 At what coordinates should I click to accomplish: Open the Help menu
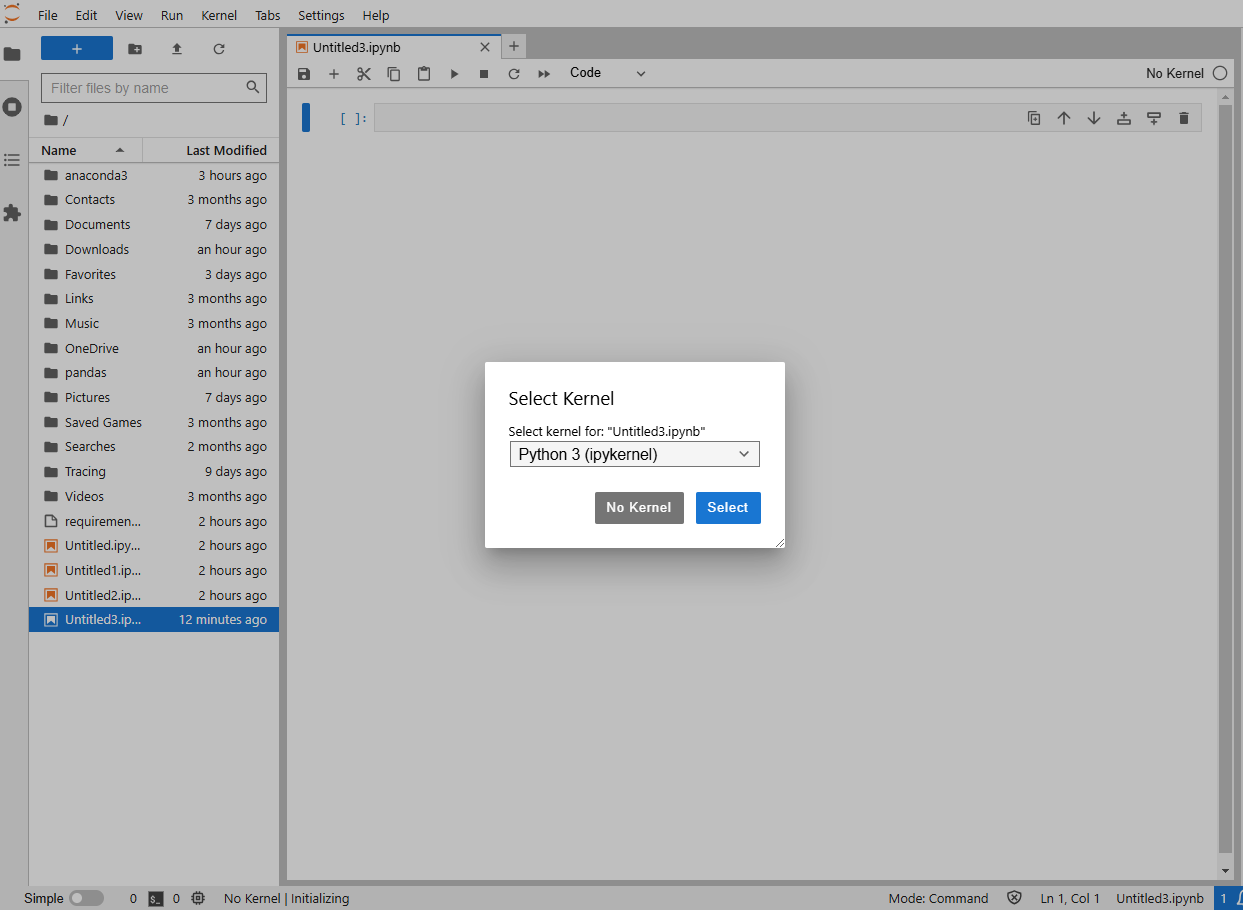coord(376,15)
